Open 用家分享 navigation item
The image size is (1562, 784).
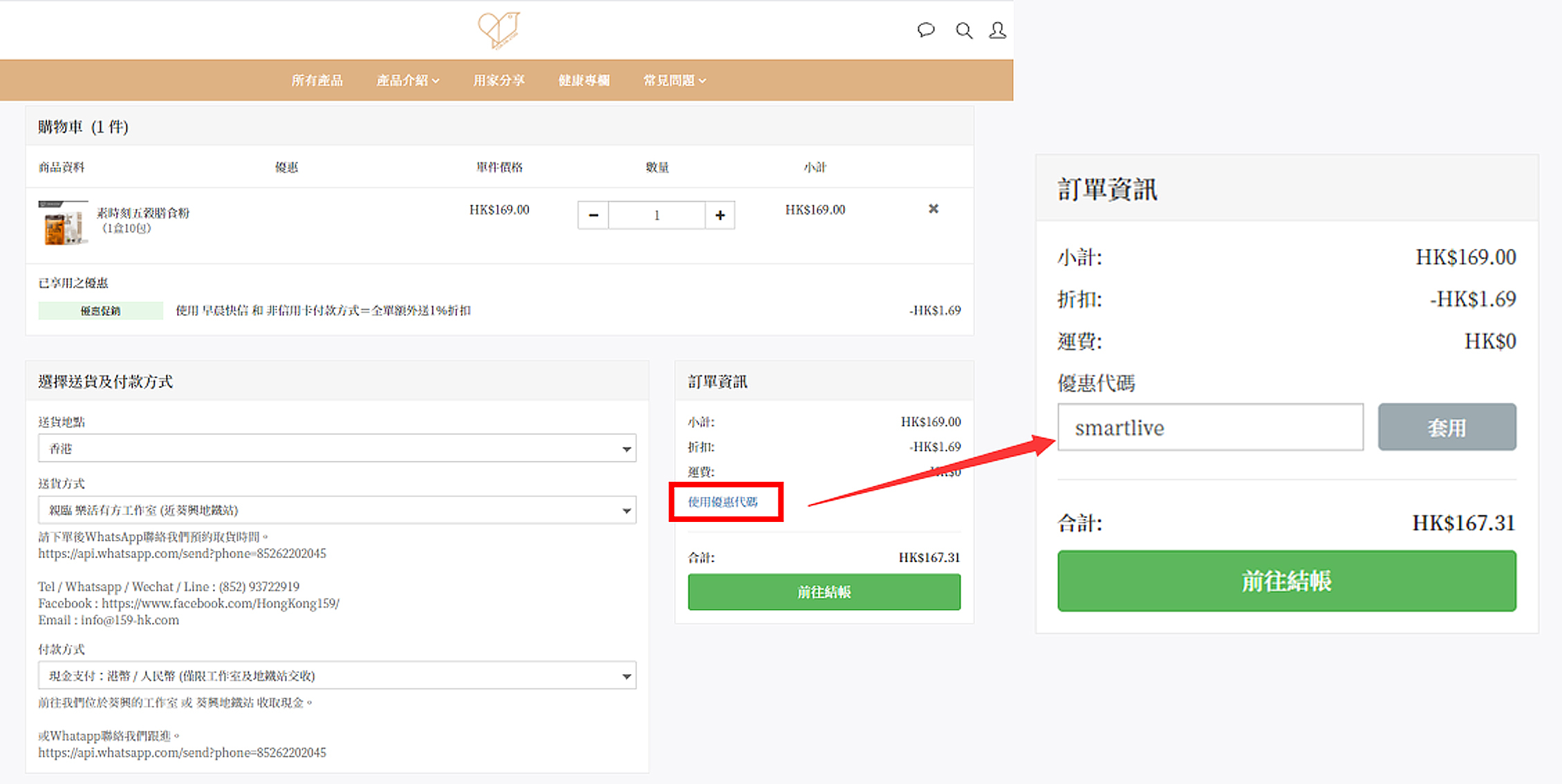[x=499, y=81]
